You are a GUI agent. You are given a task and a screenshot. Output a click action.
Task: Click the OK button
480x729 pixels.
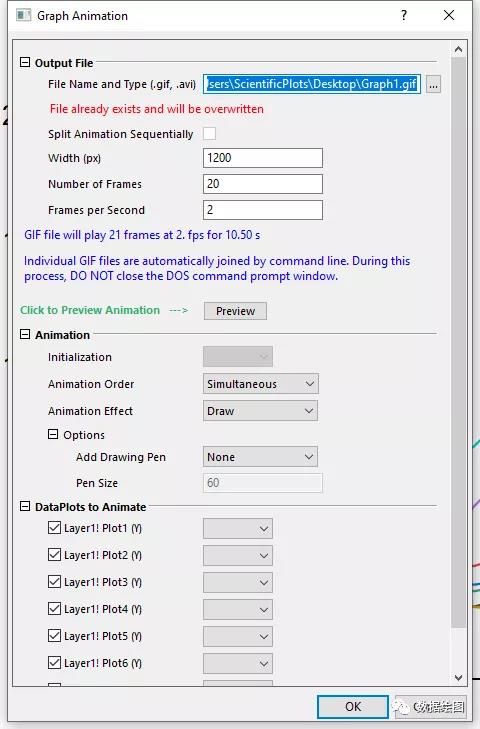353,707
